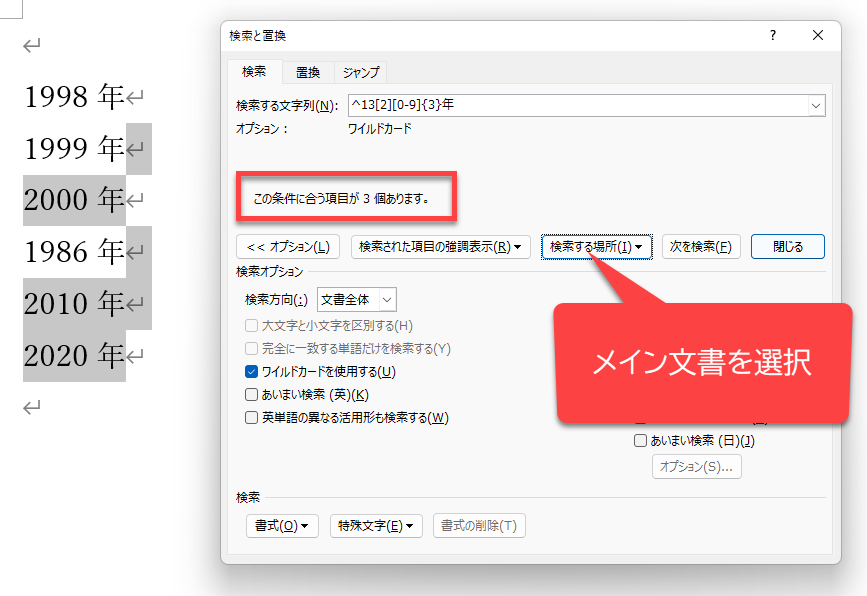The width and height of the screenshot is (867, 596).
Task: Click the 閉じる button
Action: coord(787,247)
